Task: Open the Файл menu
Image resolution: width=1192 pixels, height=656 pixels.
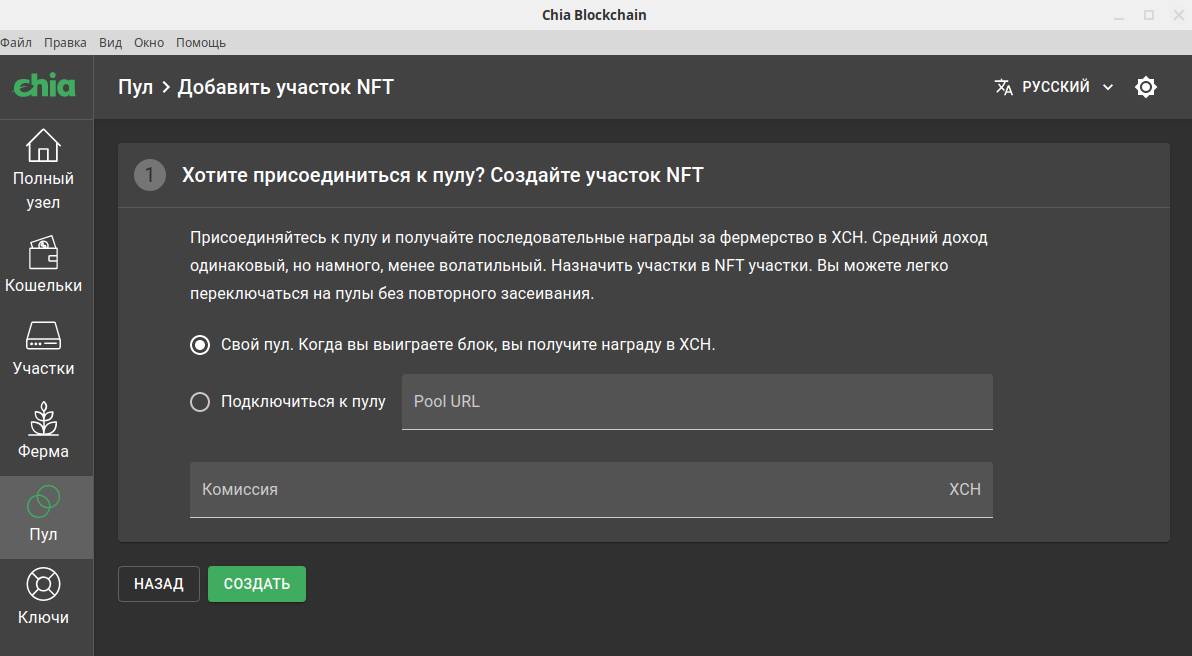Action: 16,43
